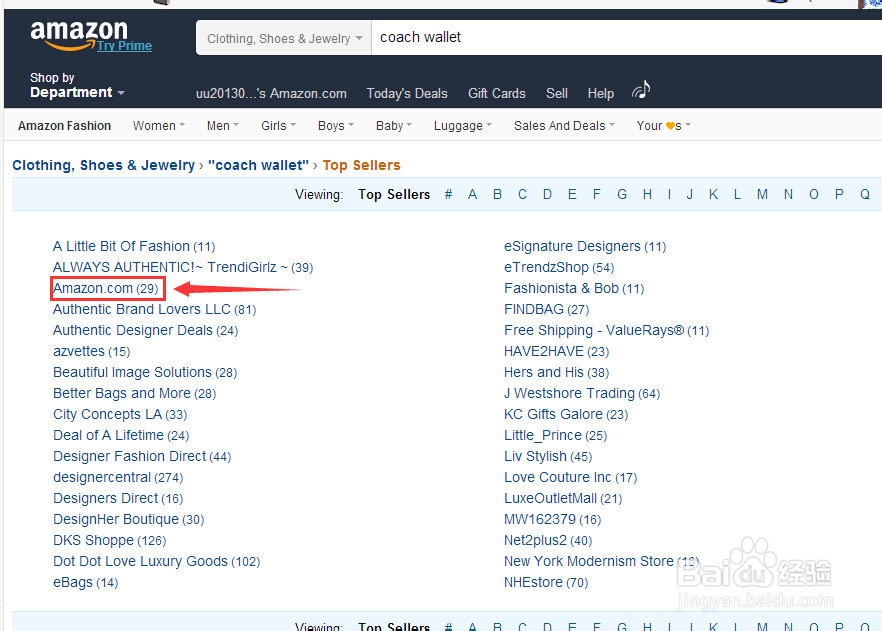Expand the Men dropdown menu
Viewport: 882px width, 631px height.
click(223, 126)
